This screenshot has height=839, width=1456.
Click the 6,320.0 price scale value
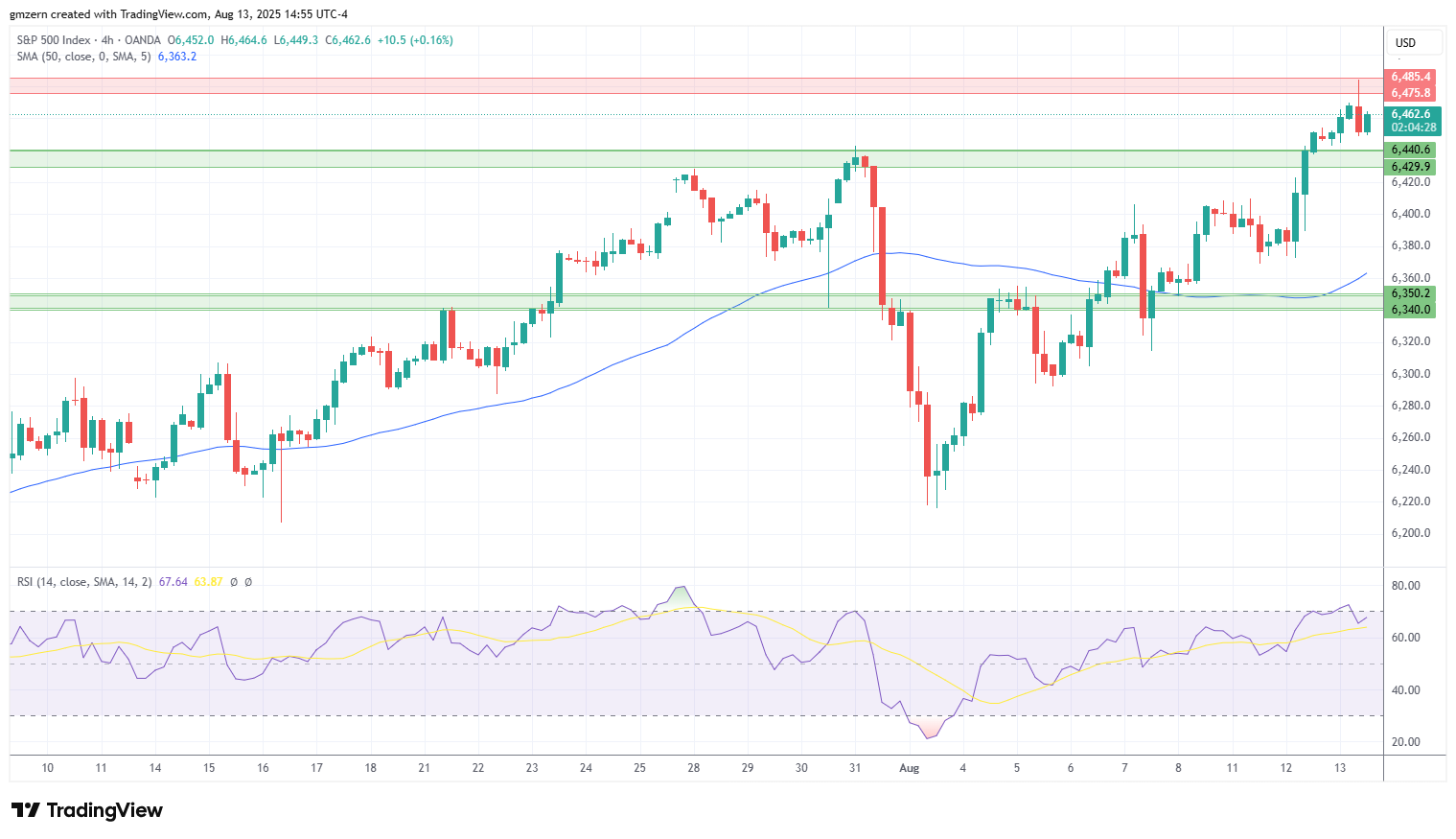[x=1411, y=341]
